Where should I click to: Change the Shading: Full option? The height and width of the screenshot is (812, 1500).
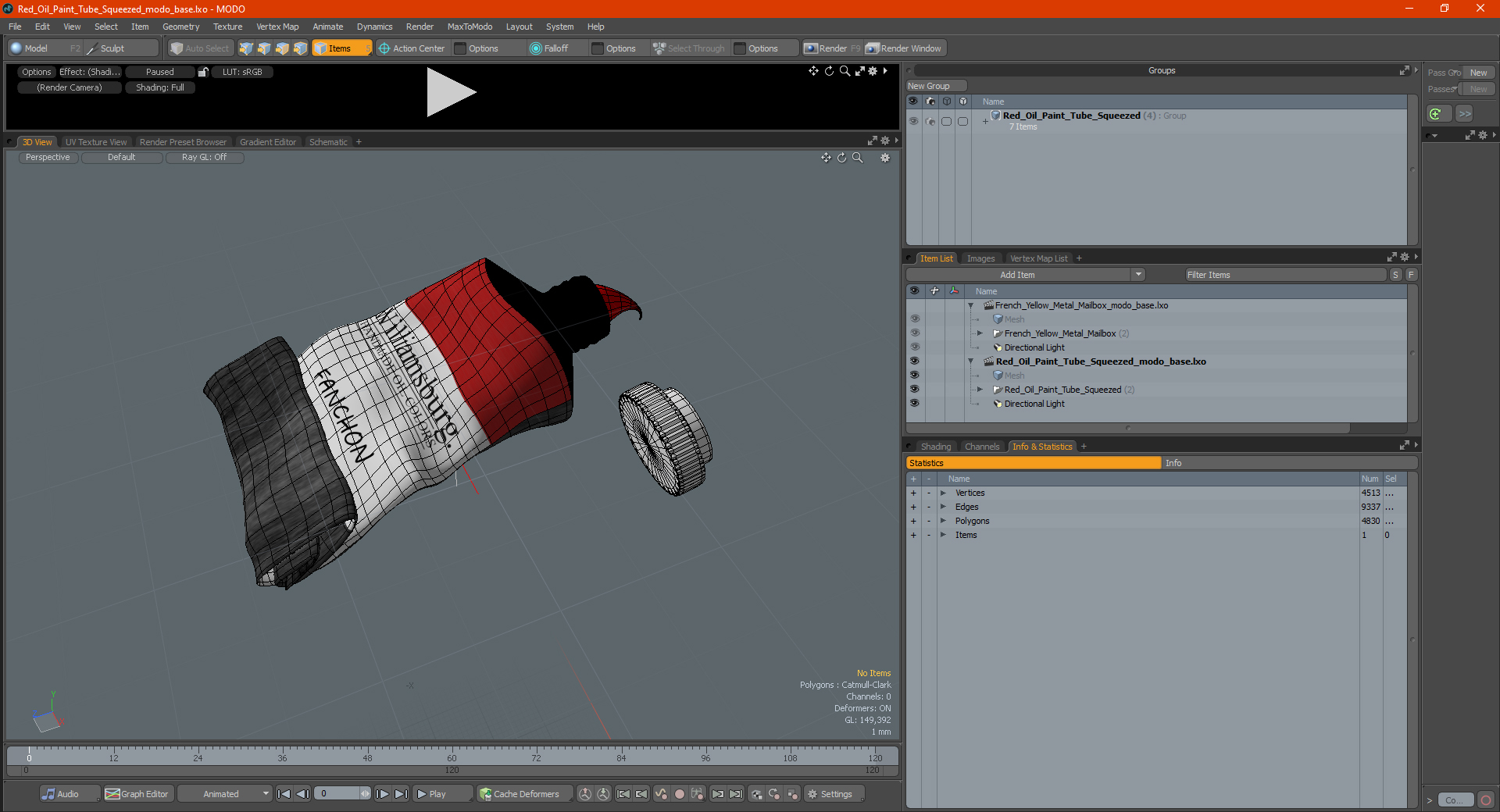[x=160, y=87]
